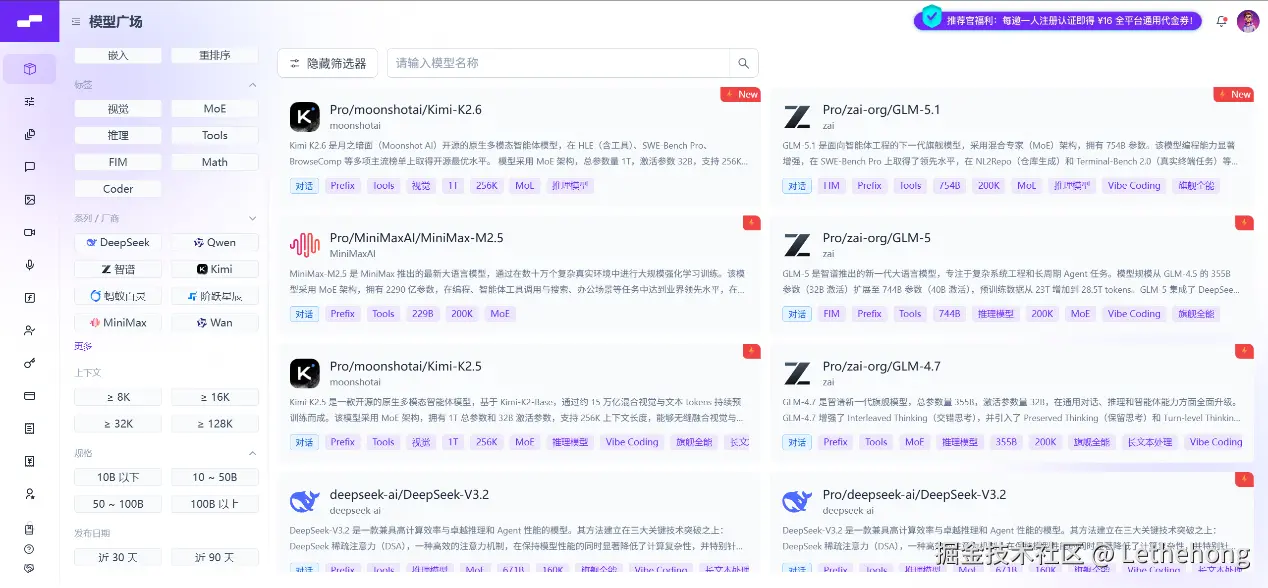This screenshot has width=1268, height=588.
Task: Open the model plaza cube icon in sidebar
Action: 30,69
